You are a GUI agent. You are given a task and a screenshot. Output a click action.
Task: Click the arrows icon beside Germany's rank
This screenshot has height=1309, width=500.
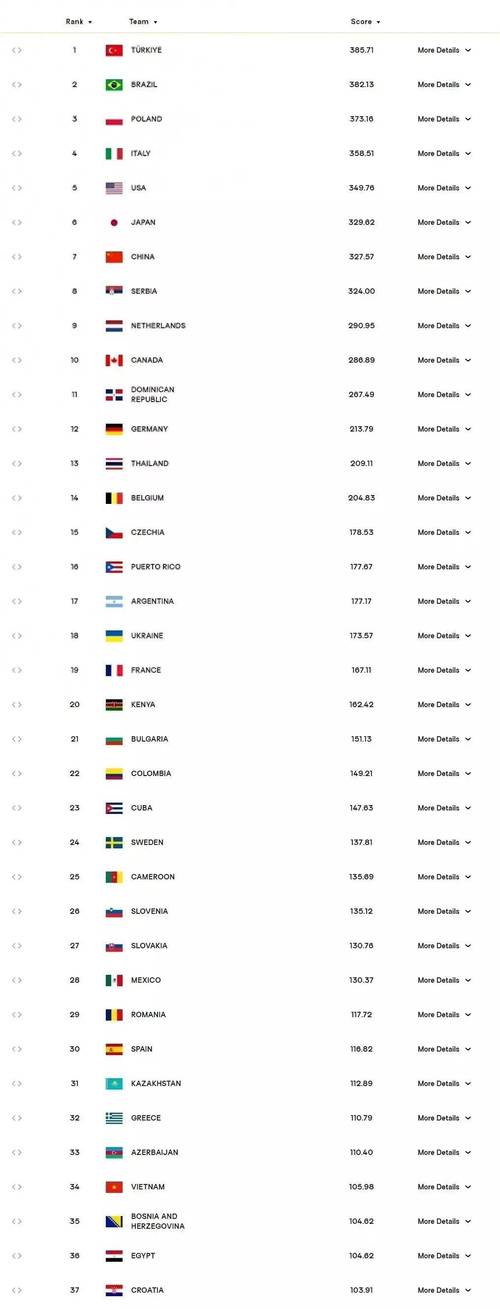click(16, 429)
